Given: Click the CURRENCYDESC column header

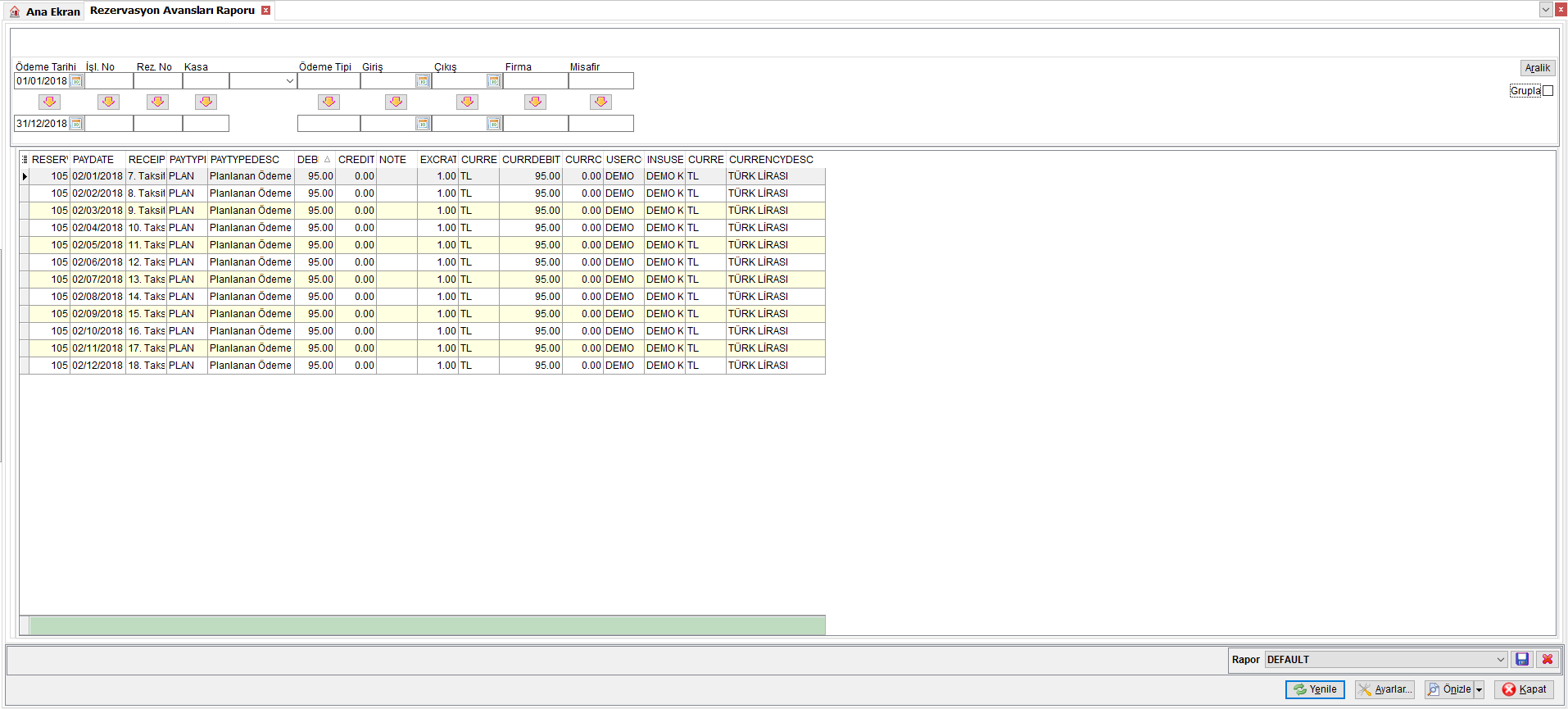Looking at the screenshot, I should 775,160.
